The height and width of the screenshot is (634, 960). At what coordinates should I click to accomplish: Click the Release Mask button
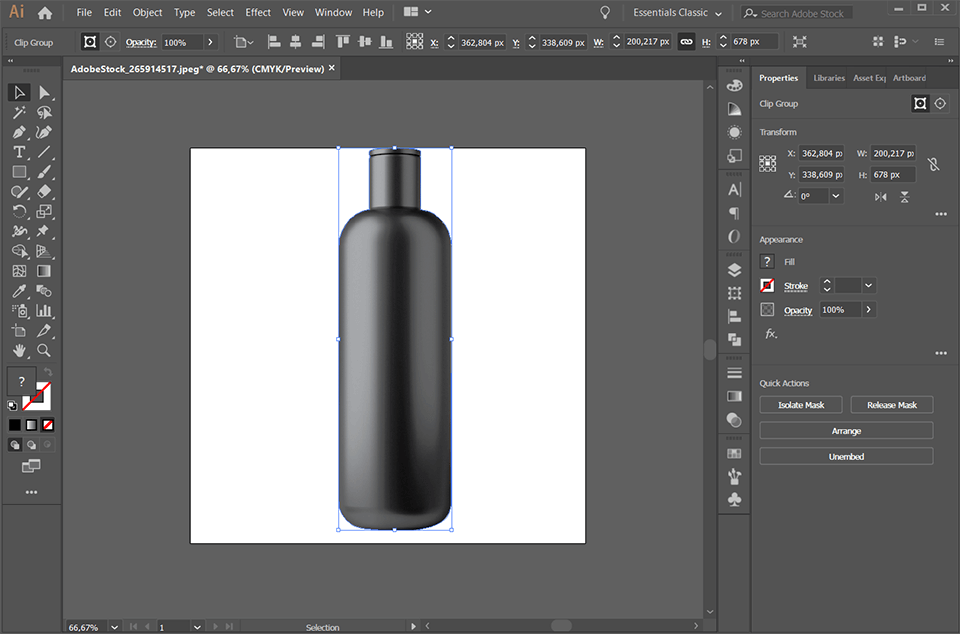[x=891, y=404]
